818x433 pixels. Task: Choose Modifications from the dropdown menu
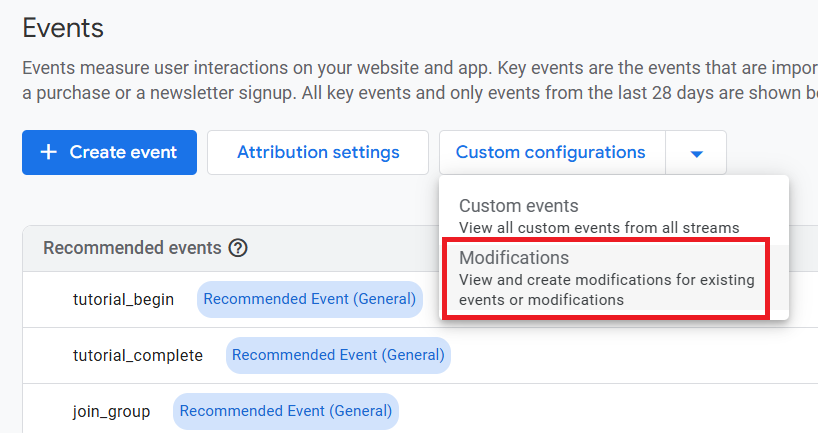(514, 258)
